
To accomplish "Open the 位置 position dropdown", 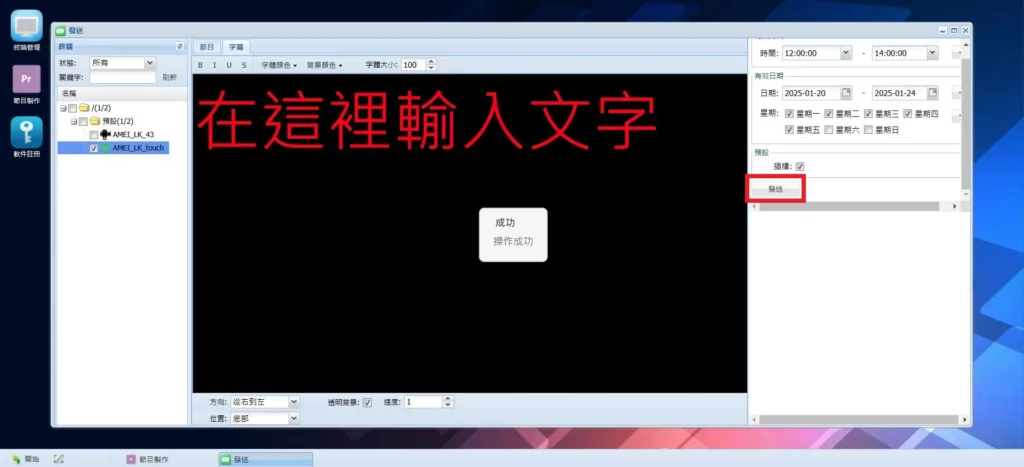I will (293, 418).
